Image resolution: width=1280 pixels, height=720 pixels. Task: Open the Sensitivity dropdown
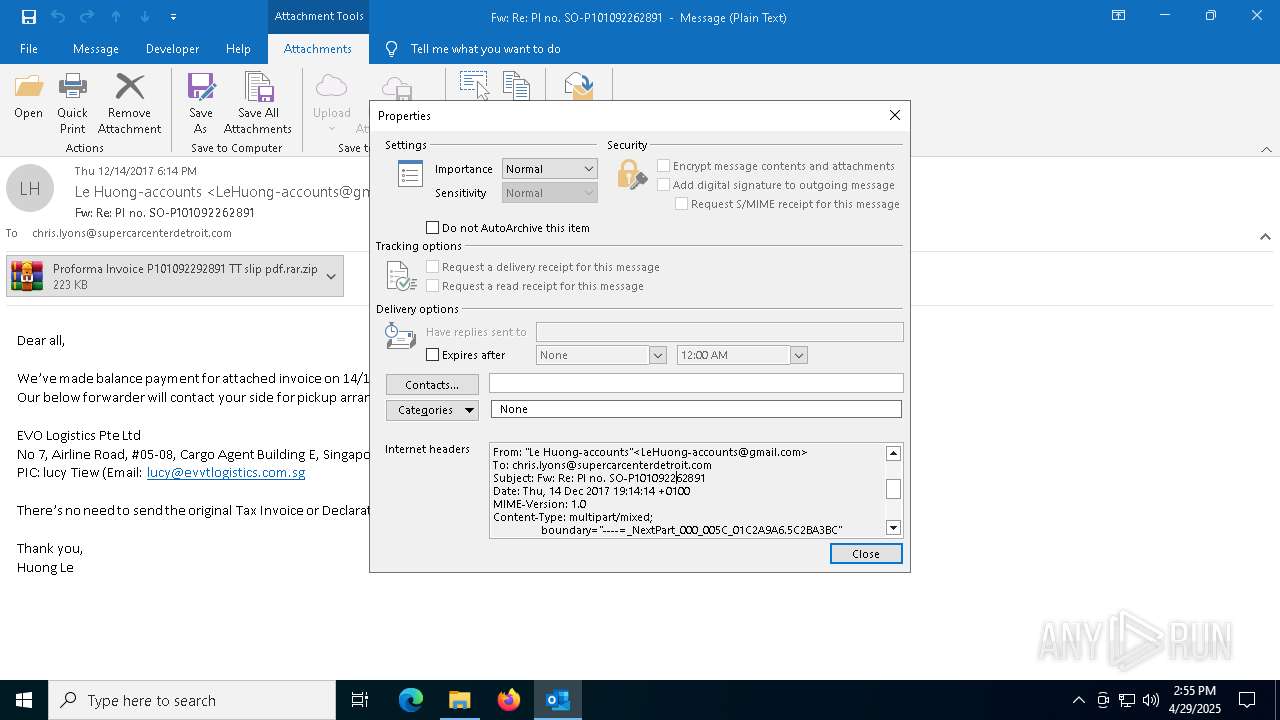[x=588, y=193]
